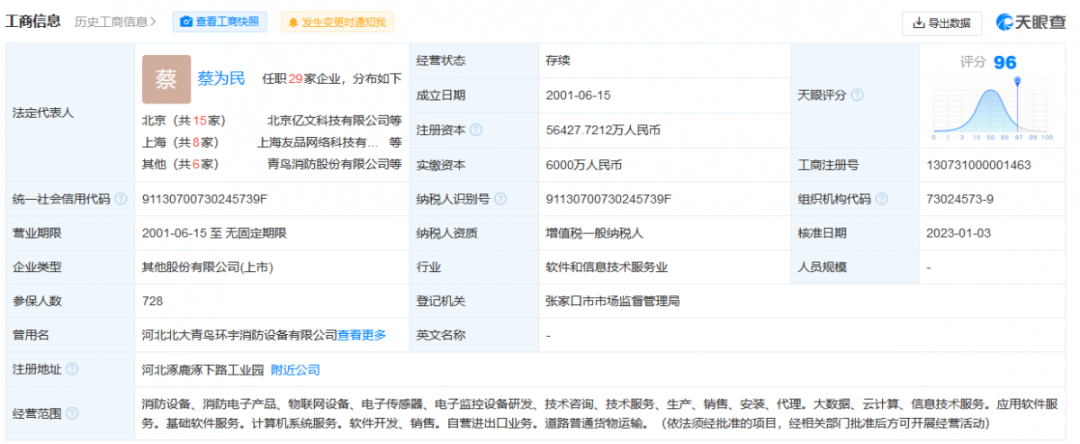1080x444 pixels.
Task: Click 张家口市市场监督管理局 text
Action: pyautogui.click(x=614, y=301)
